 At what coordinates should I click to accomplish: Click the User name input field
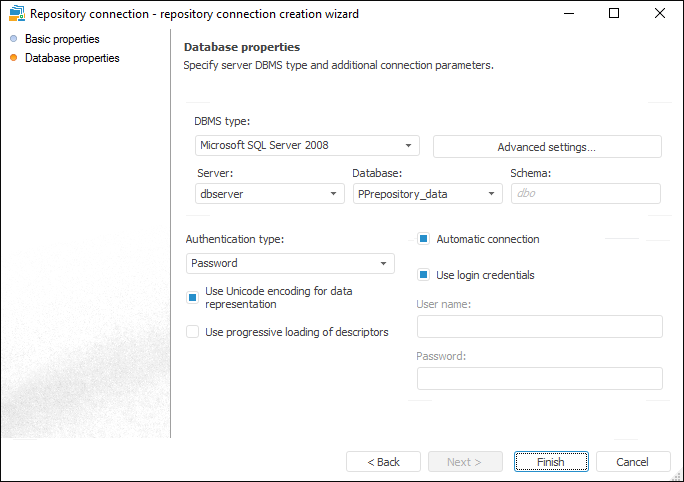(x=539, y=327)
